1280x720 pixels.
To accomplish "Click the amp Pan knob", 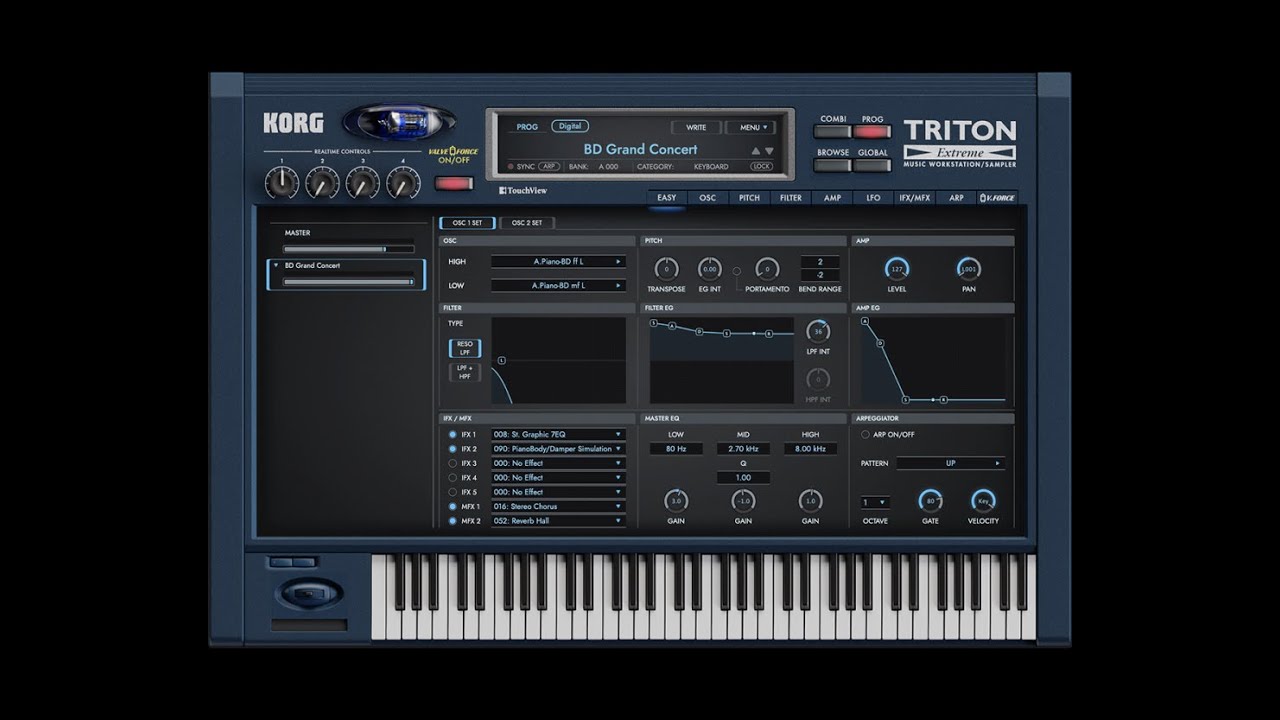I will (968, 268).
